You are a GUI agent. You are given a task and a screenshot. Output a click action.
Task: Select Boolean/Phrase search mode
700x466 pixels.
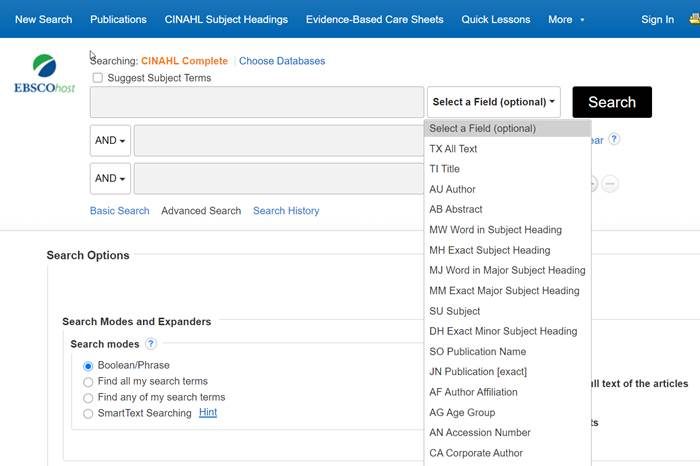pyautogui.click(x=88, y=366)
